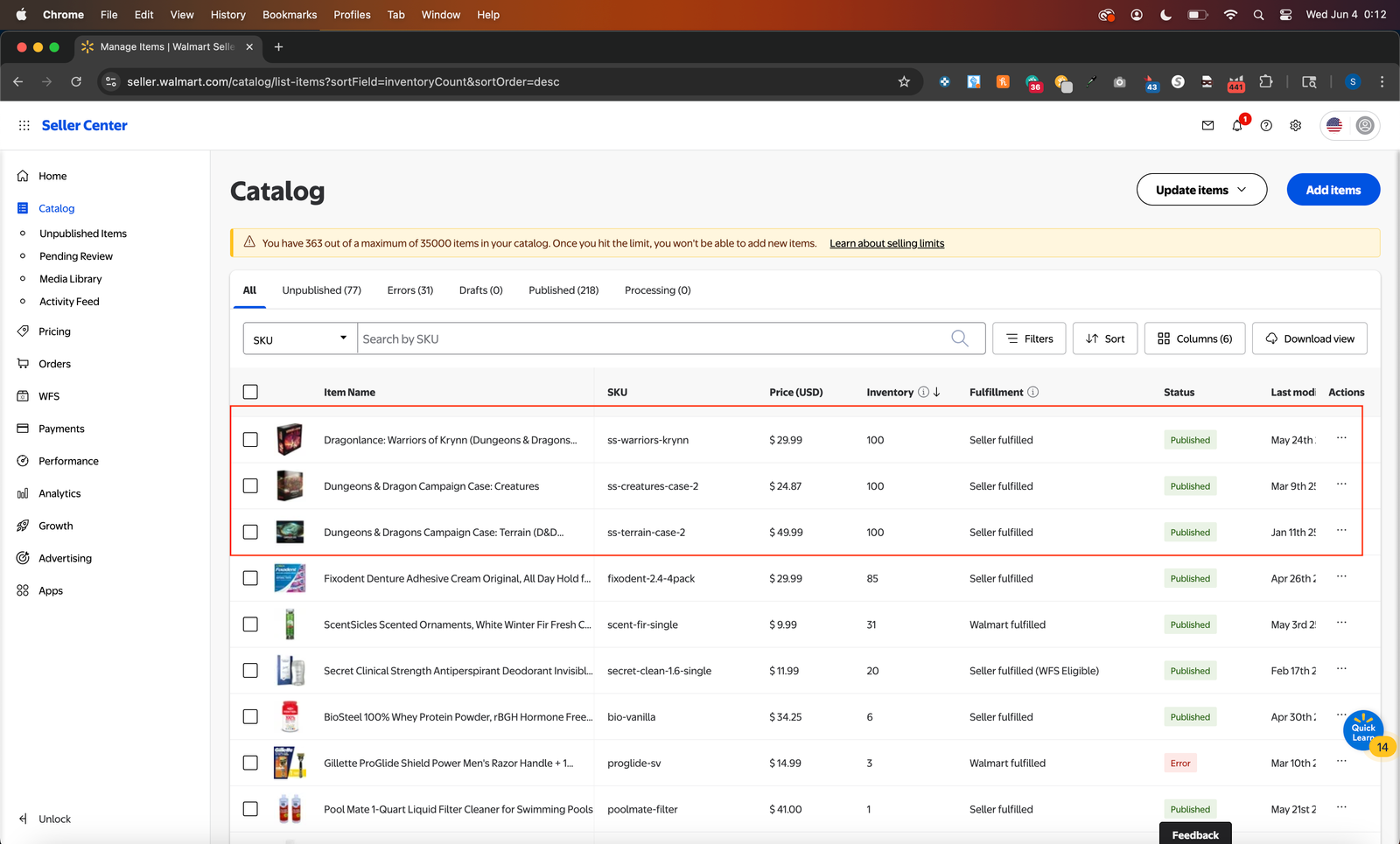Switch to the Processing (0) tab
Viewport: 1400px width, 844px height.
(657, 290)
